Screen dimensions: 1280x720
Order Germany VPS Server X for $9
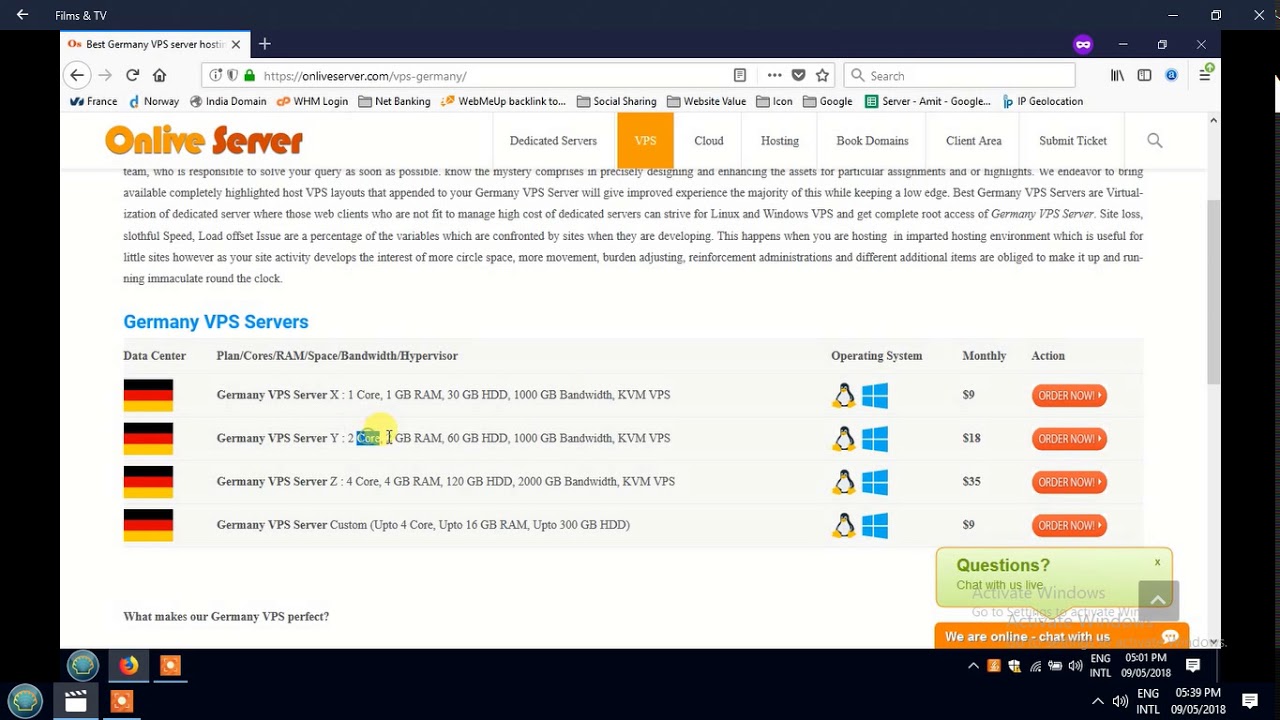coord(1069,396)
